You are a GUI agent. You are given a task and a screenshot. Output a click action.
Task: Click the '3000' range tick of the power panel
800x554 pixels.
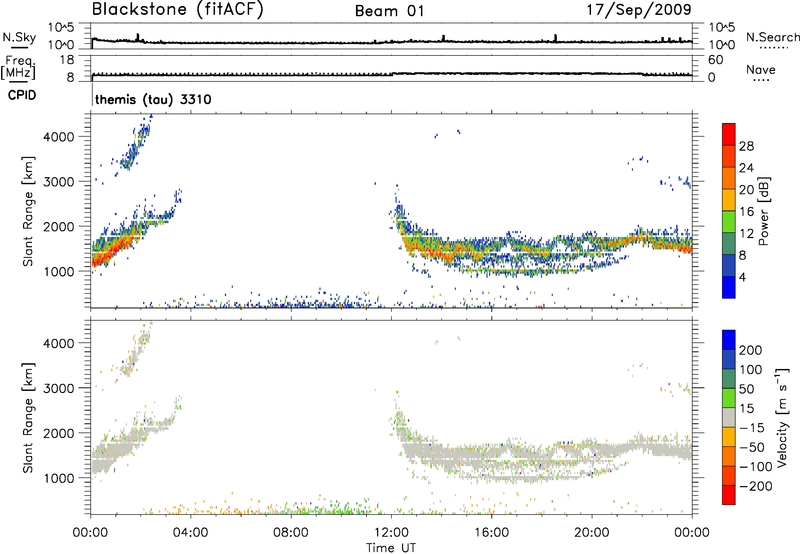click(x=58, y=182)
